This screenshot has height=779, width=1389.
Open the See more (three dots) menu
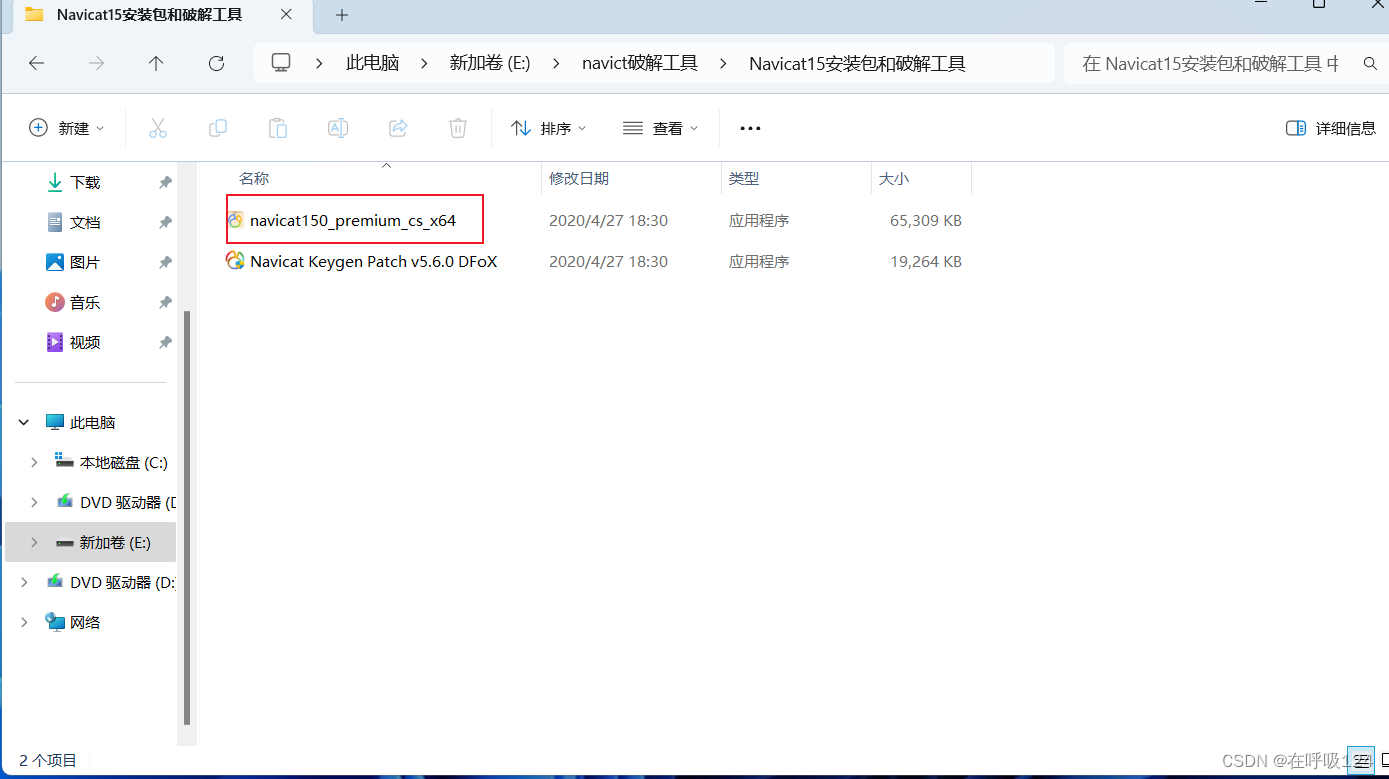click(750, 128)
